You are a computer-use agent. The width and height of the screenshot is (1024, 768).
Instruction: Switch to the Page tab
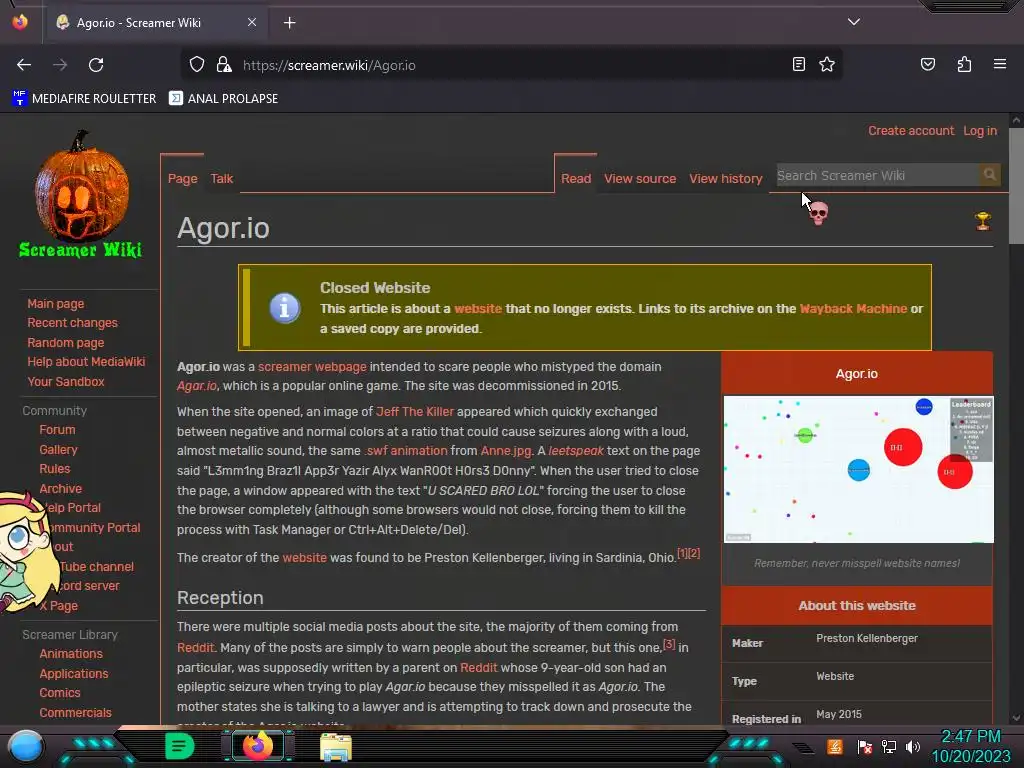coord(182,178)
